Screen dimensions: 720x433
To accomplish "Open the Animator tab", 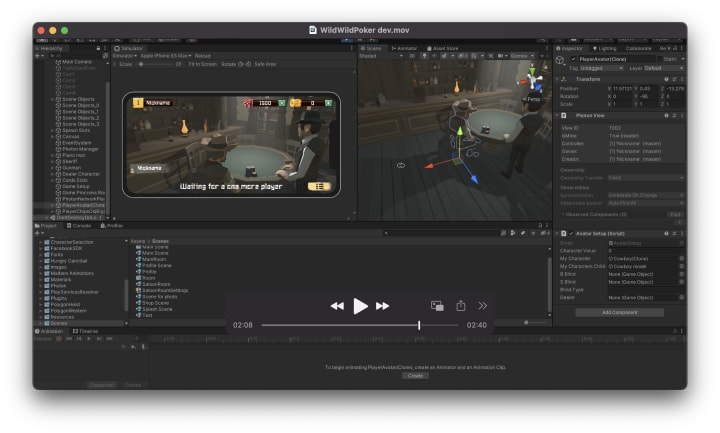I will (404, 48).
